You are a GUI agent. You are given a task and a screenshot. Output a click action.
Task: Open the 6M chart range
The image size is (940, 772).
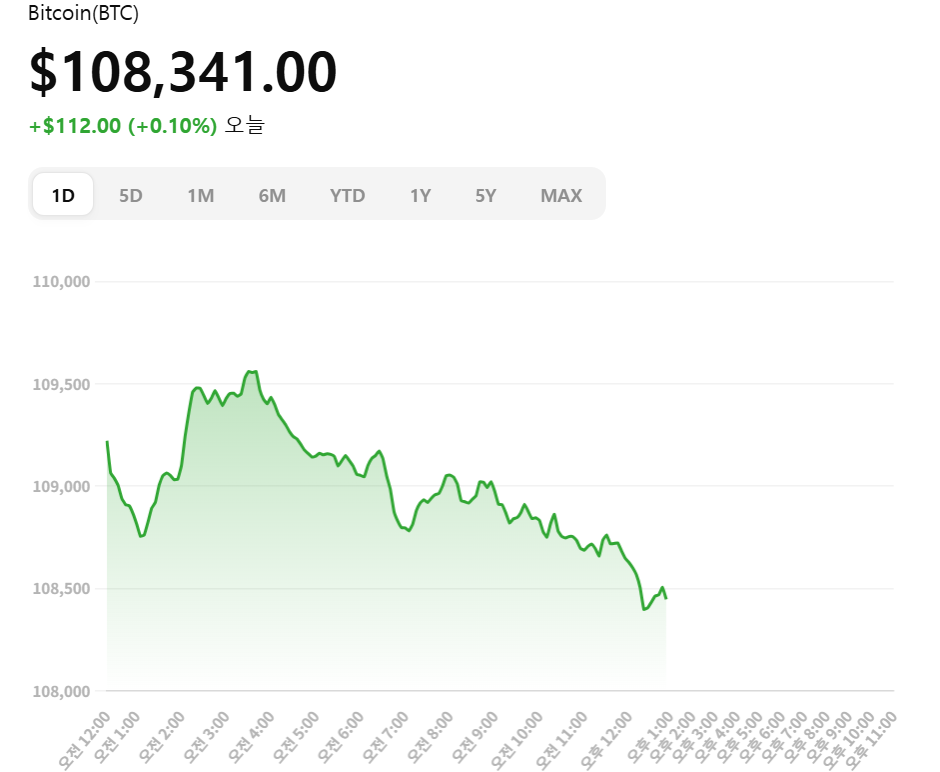(x=272, y=195)
